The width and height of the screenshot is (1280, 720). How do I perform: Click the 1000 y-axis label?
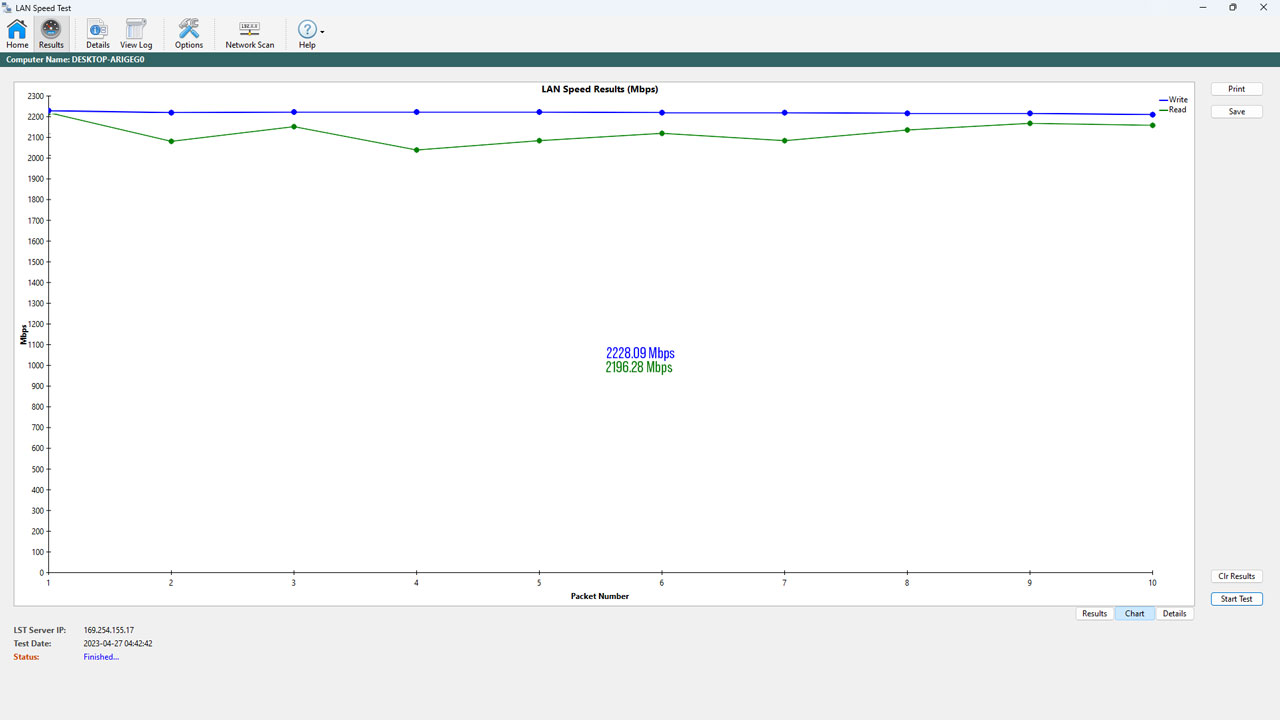point(35,365)
